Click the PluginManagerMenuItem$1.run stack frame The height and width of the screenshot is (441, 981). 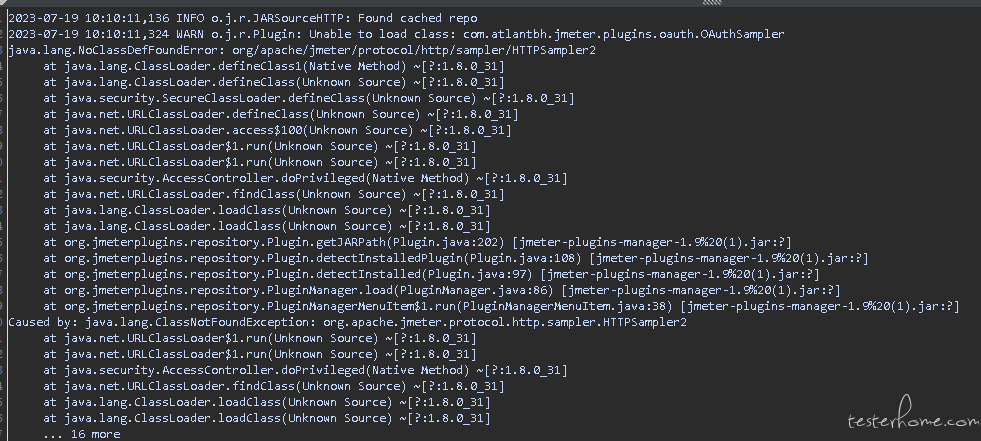(501, 307)
